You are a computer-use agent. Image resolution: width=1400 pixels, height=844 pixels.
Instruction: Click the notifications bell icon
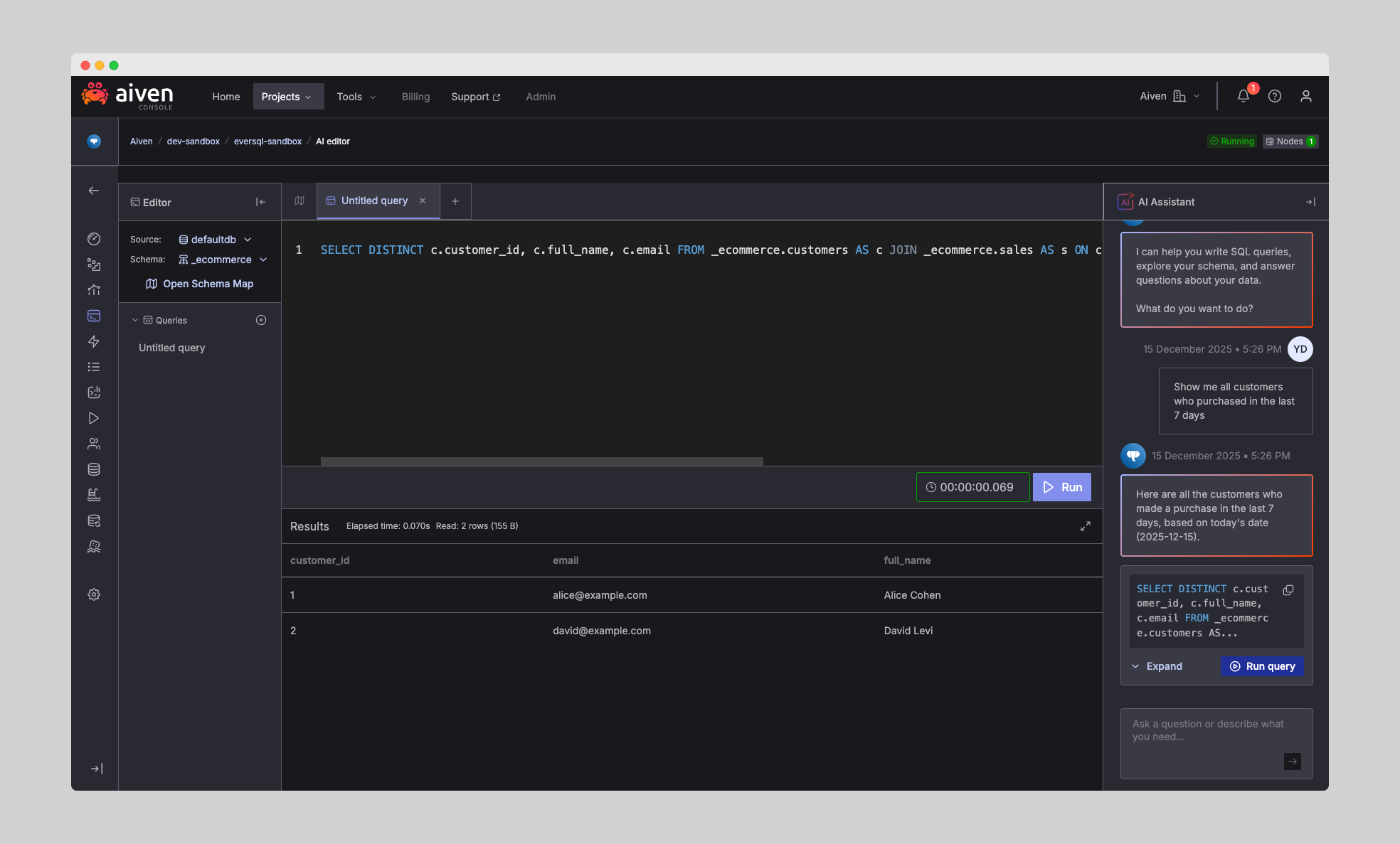point(1243,96)
